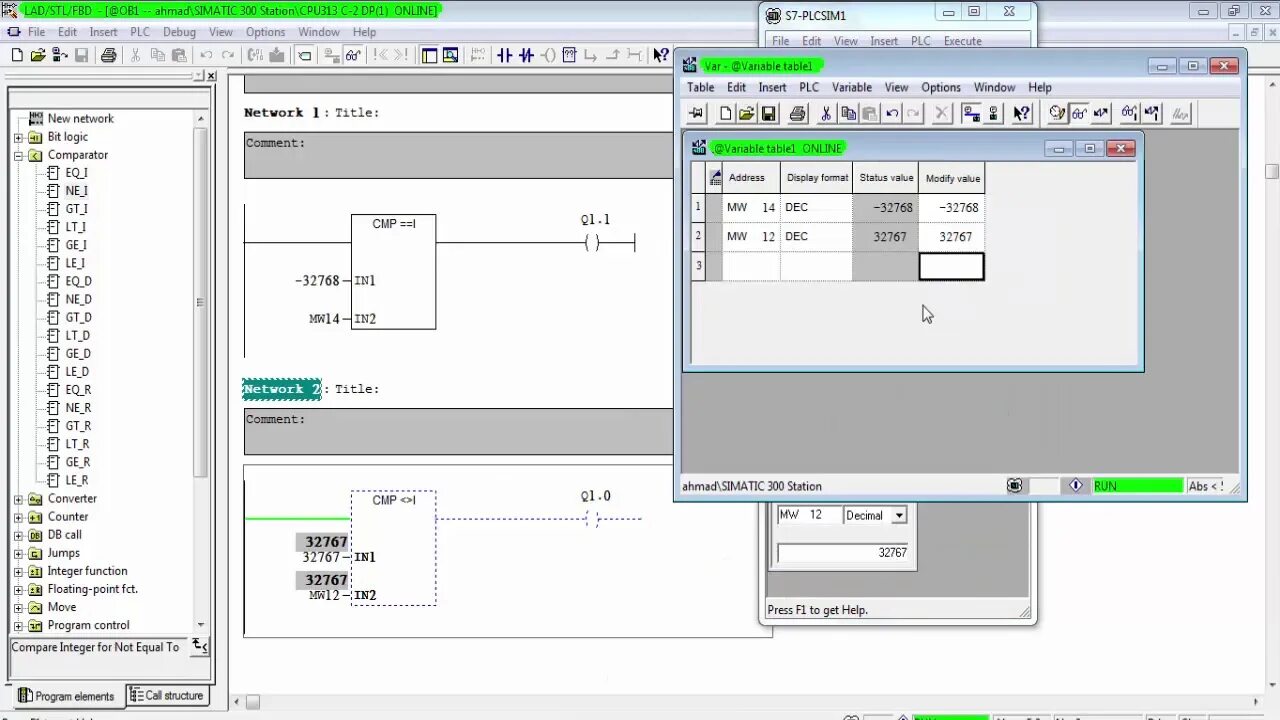Insert a normally open contact
Screen dimensions: 1280x720
[504, 55]
